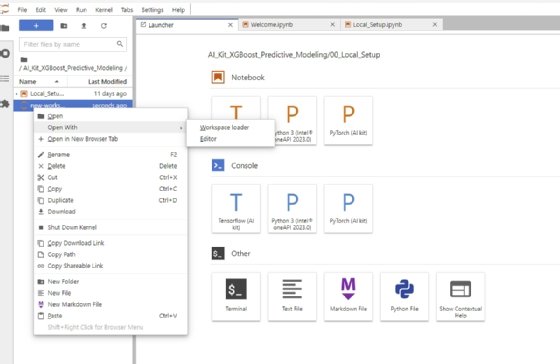Expand the Open With submenu arrow
Image resolution: width=560 pixels, height=364 pixels.
pos(181,128)
